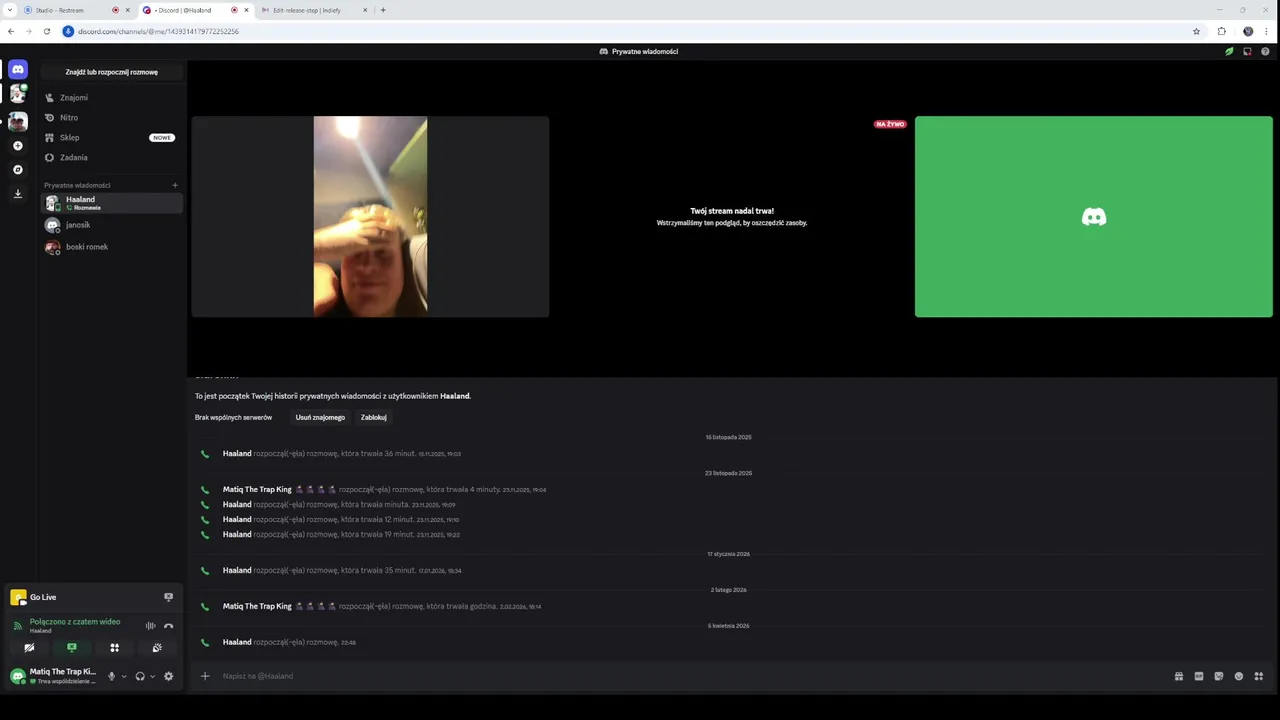Open the second server avatar in sidebar
1280x720 pixels.
(x=17, y=122)
